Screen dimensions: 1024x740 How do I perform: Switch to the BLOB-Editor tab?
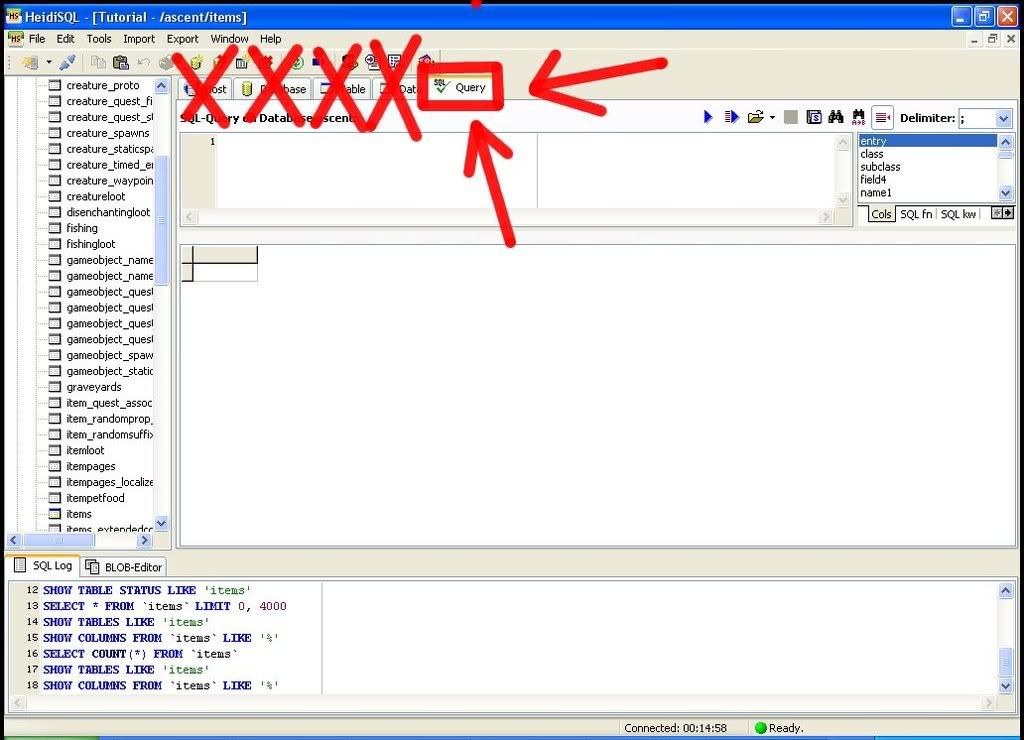pyautogui.click(x=123, y=567)
